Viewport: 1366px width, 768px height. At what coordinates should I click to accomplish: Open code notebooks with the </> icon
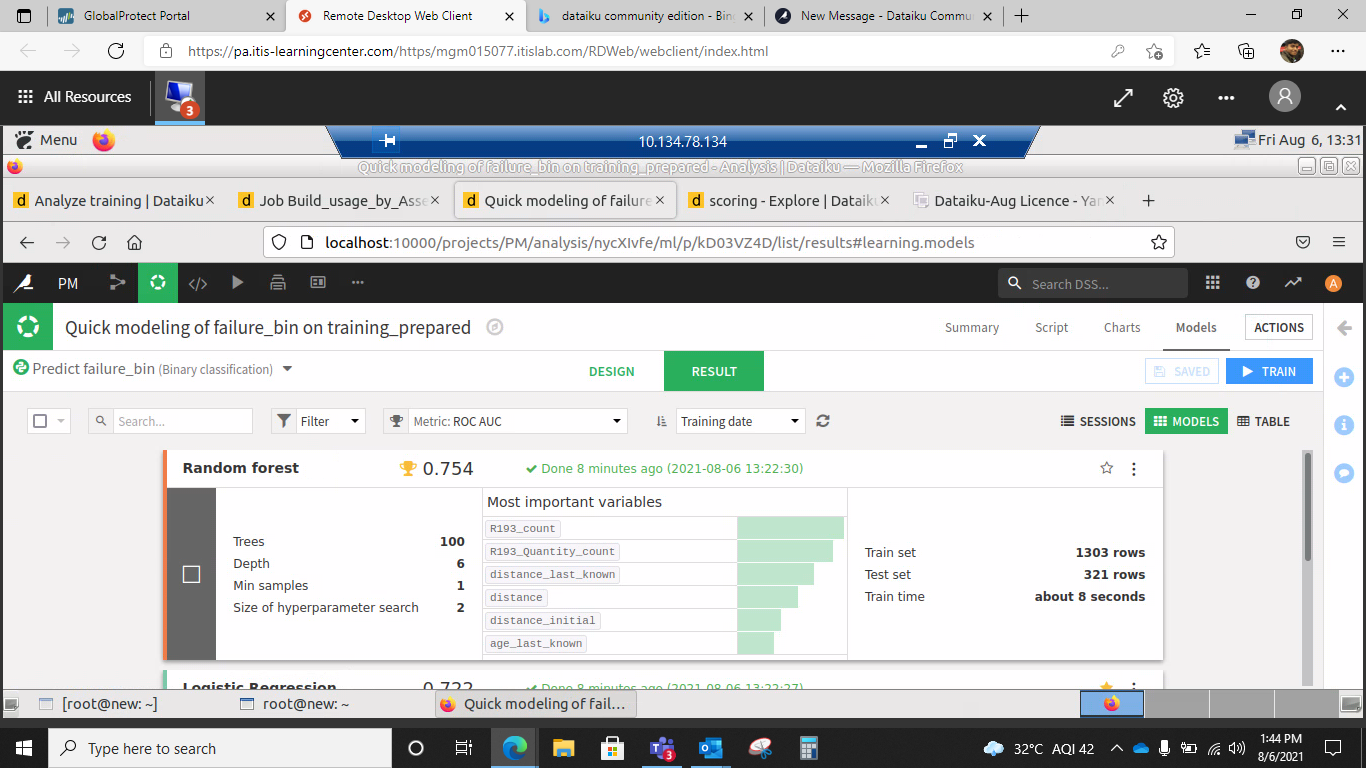tap(197, 283)
